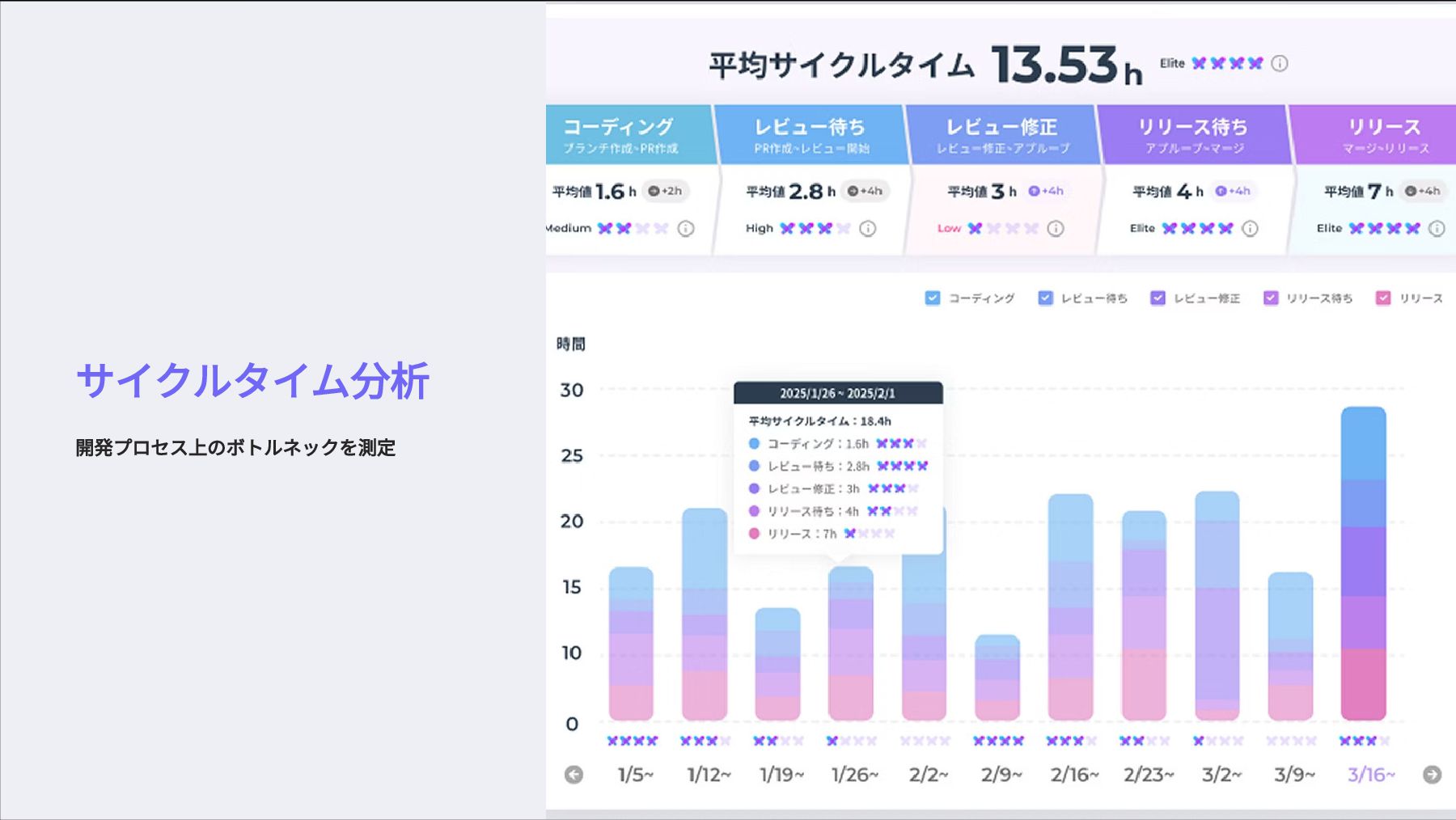This screenshot has width=1456, height=820.
Task: Select コーディング stage header
Action: 630,135
